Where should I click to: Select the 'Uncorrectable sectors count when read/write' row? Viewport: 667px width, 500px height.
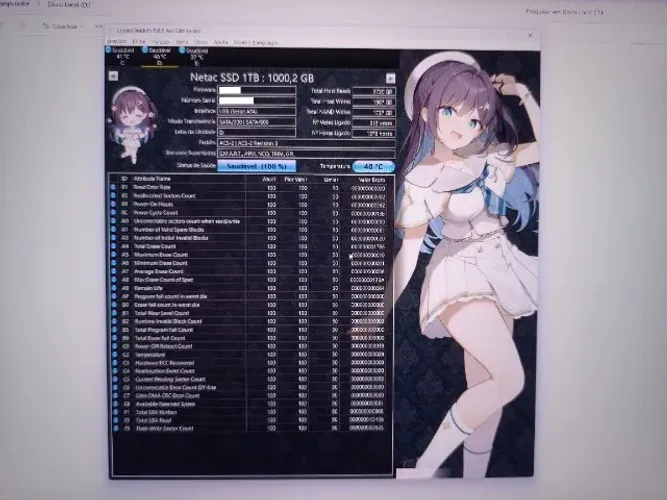pyautogui.click(x=248, y=221)
